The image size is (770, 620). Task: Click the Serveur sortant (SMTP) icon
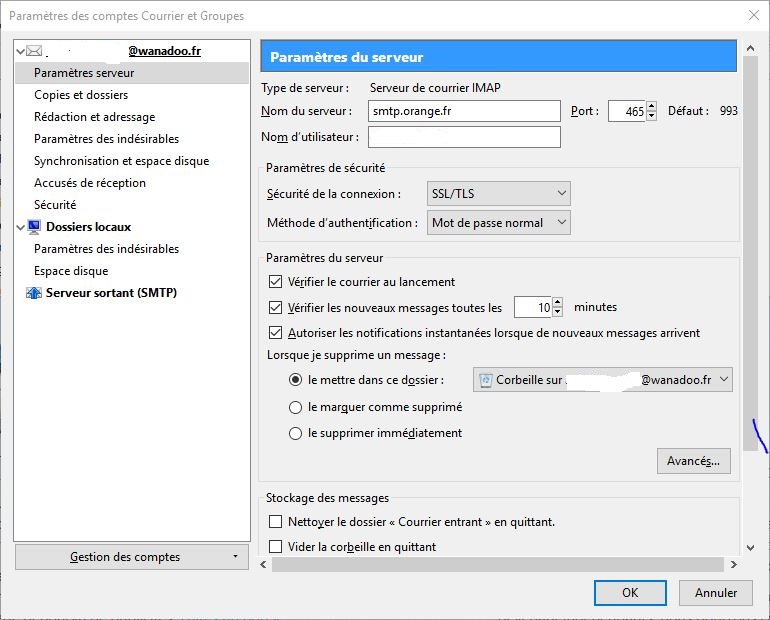point(35,293)
